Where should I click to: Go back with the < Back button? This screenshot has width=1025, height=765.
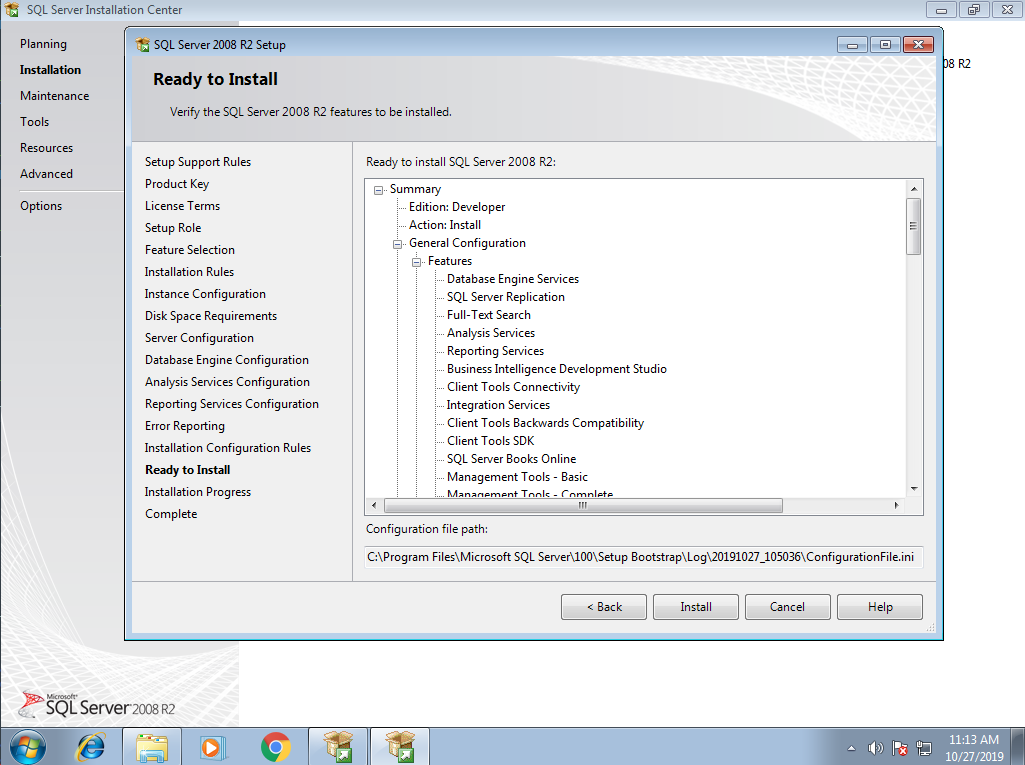pyautogui.click(x=604, y=607)
